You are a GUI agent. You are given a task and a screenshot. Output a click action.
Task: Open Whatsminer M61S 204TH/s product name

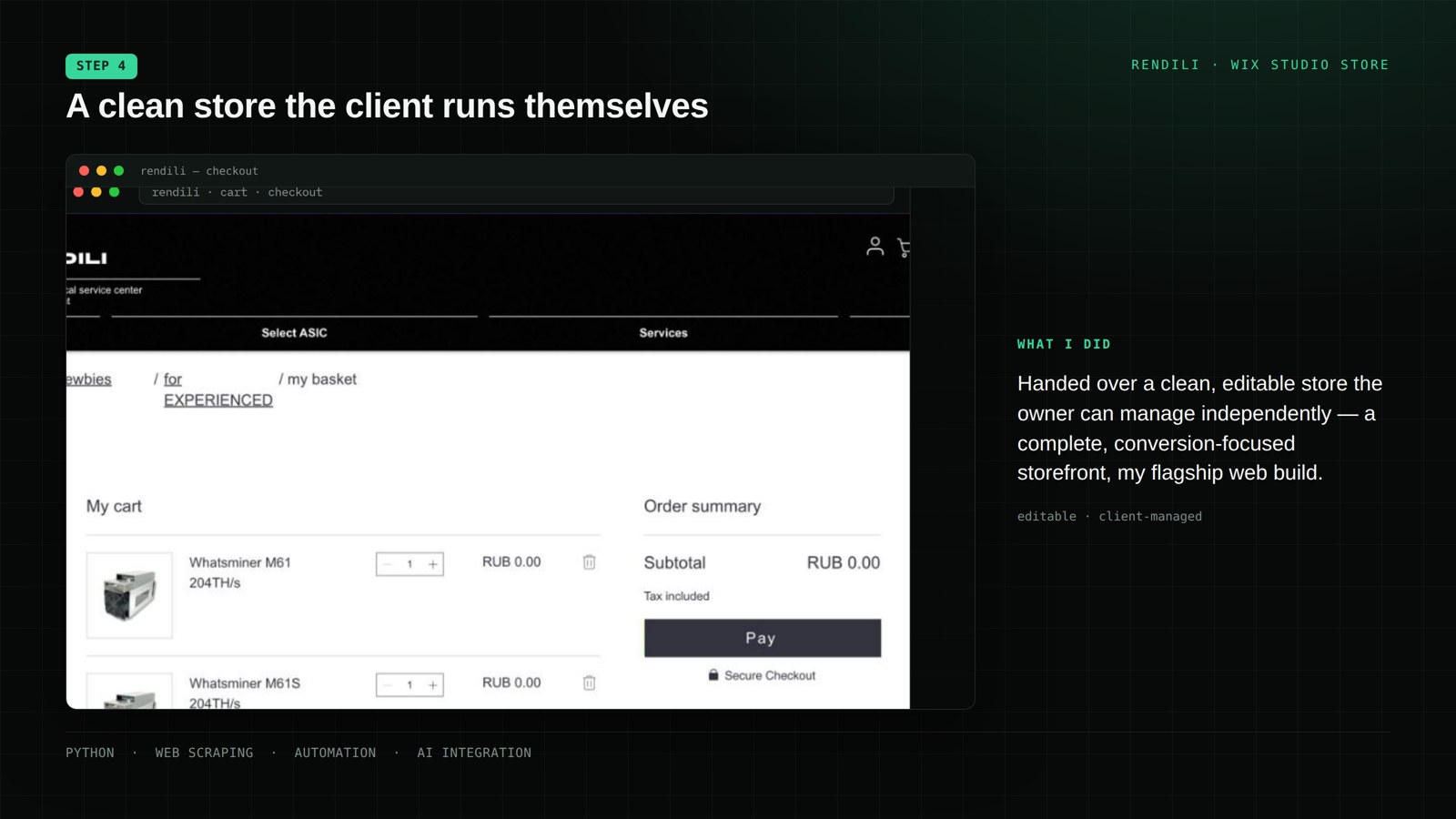pos(245,693)
